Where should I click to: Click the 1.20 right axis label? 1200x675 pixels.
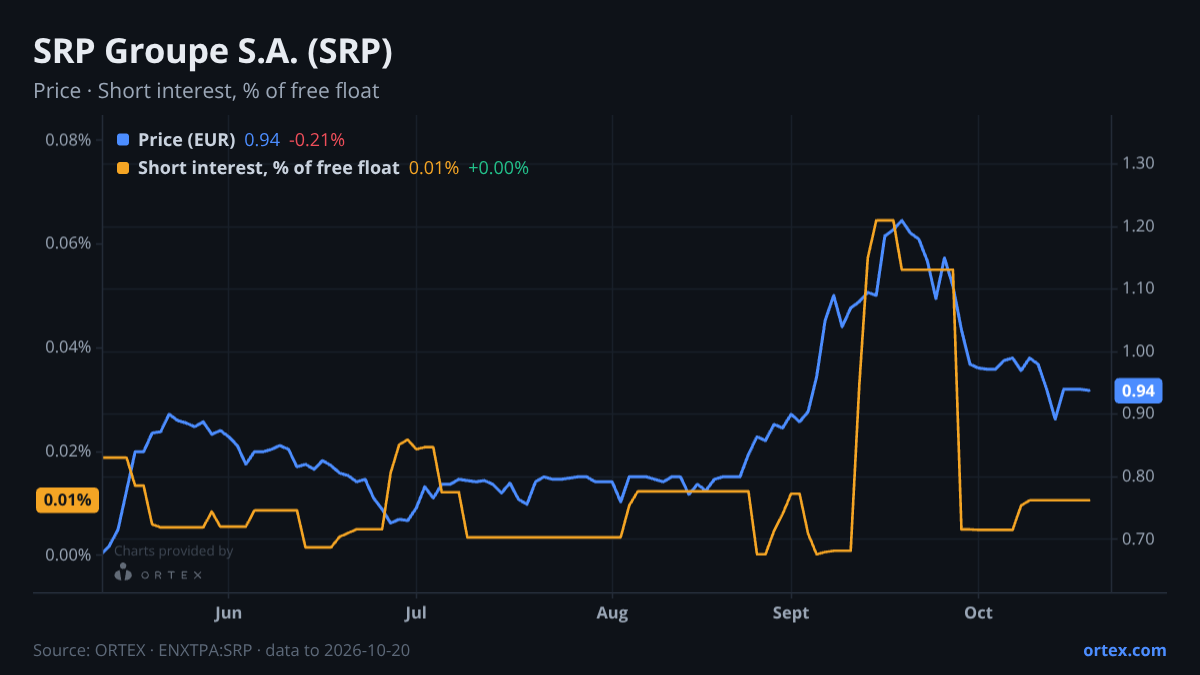point(1139,226)
